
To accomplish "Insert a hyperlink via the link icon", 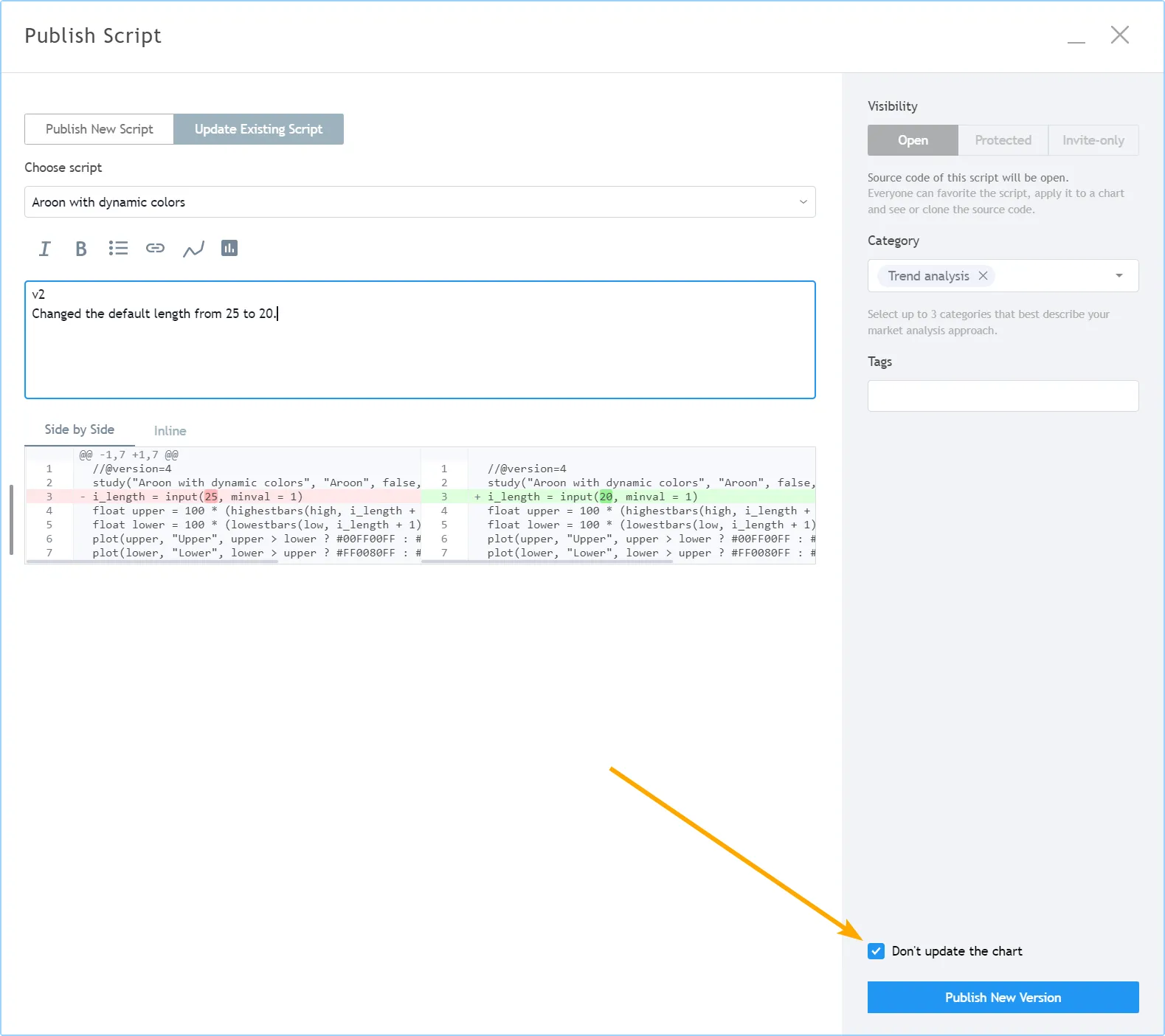I will [x=155, y=249].
